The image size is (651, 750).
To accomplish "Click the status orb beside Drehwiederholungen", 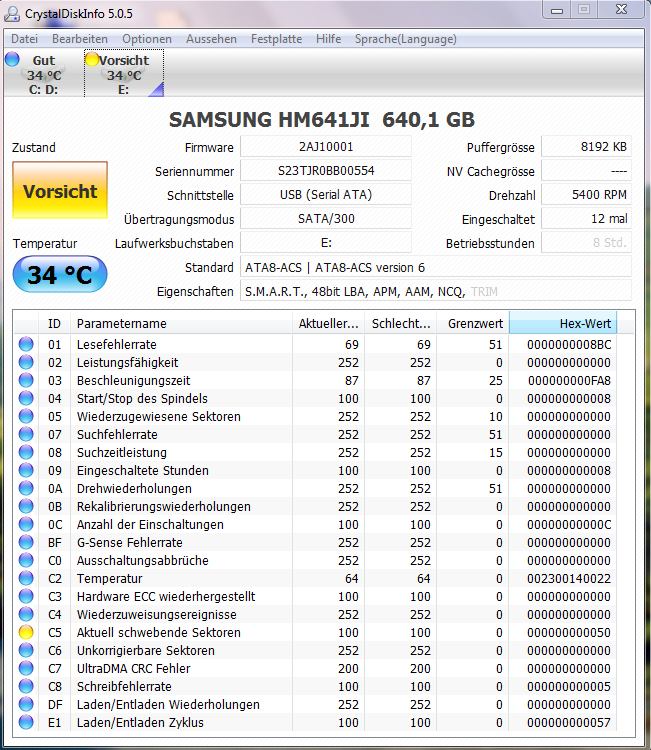I will click(26, 488).
